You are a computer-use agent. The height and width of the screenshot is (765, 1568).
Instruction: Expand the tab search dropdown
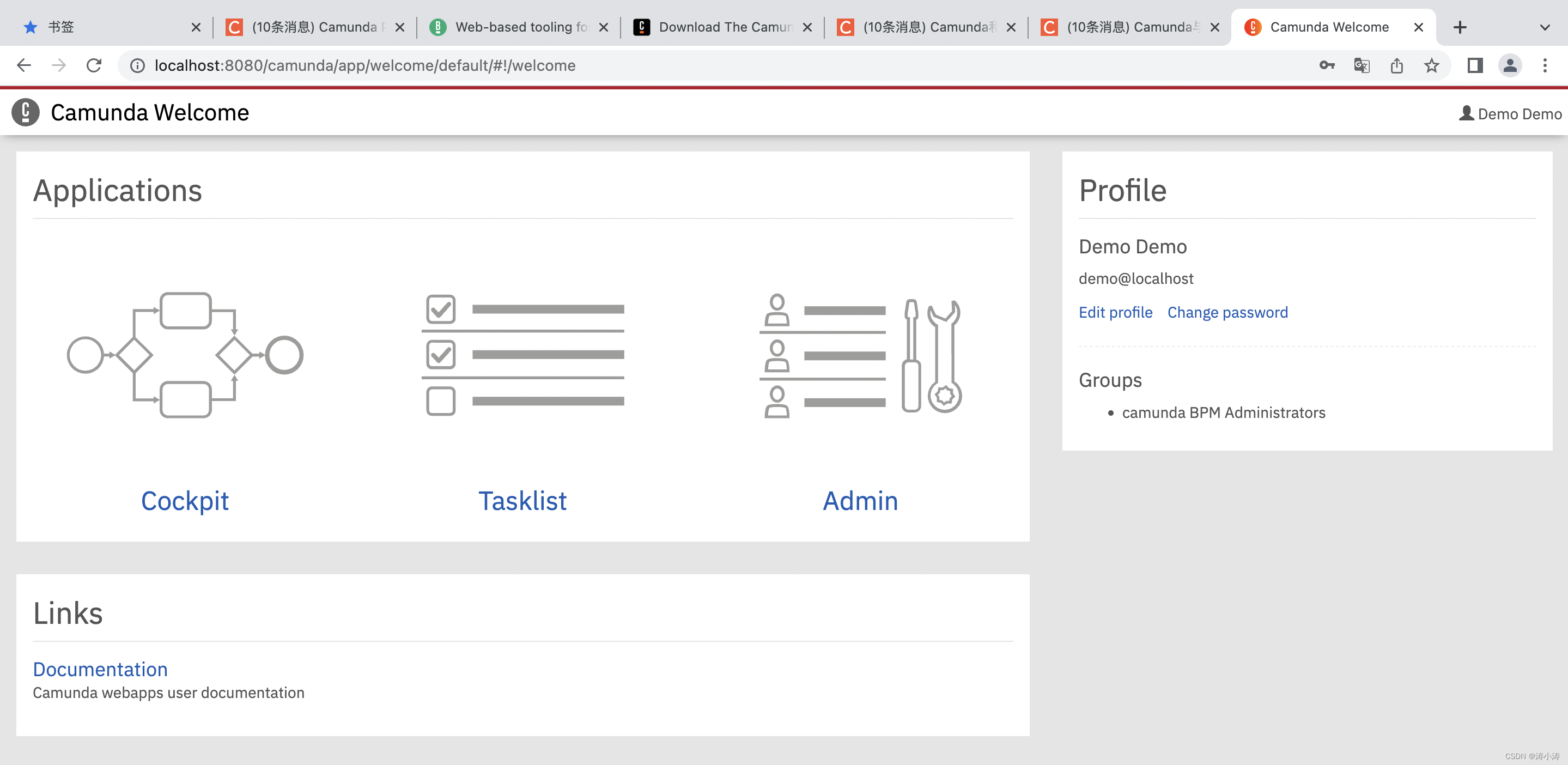click(1545, 27)
